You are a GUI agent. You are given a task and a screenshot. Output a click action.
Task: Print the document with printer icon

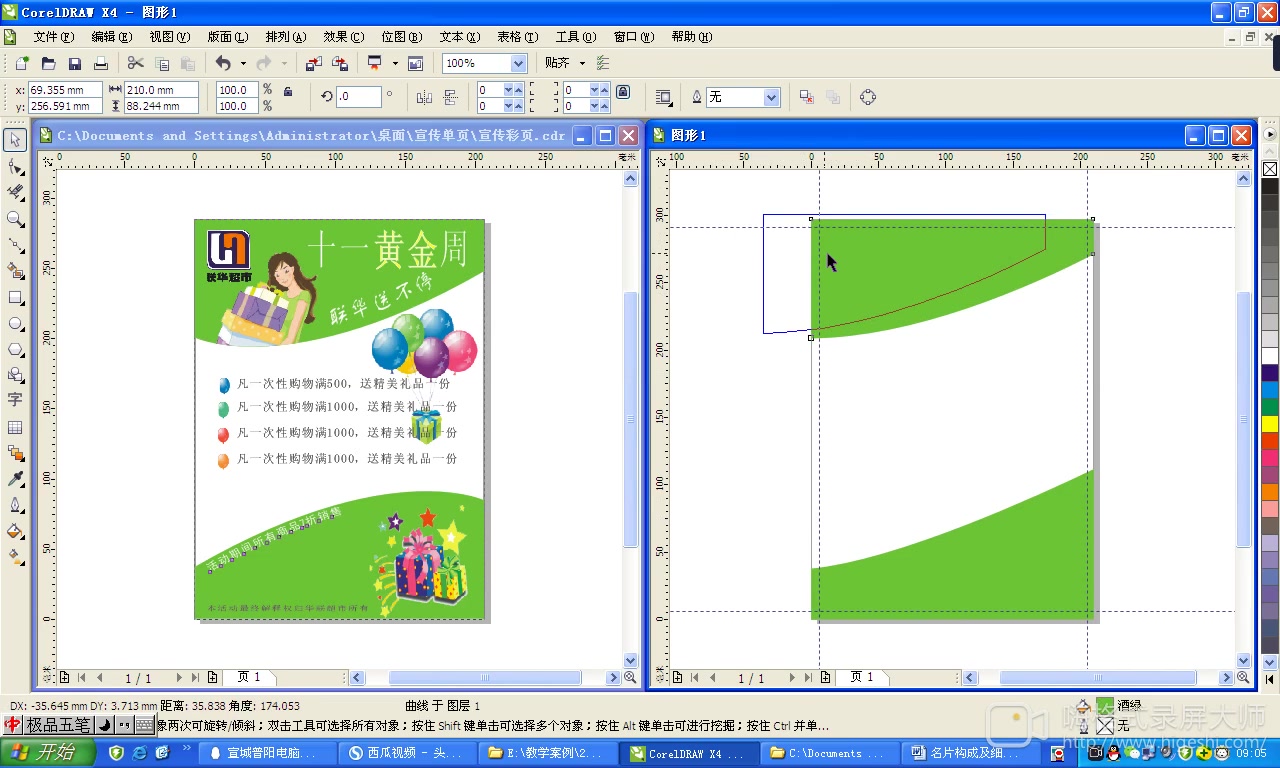101,63
